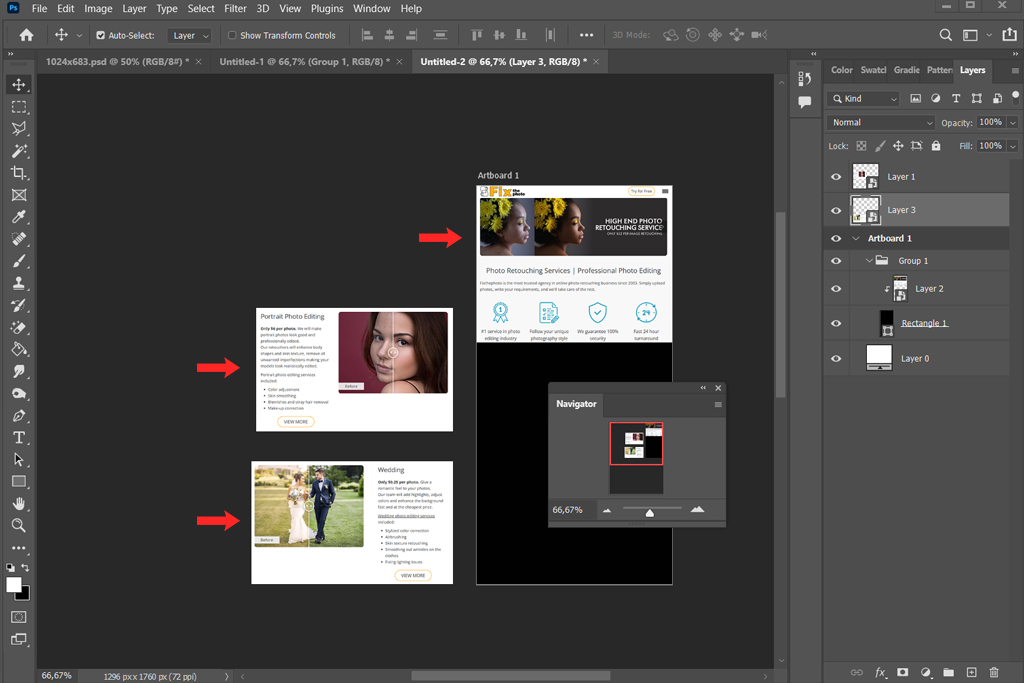Open the Search icon in options bar
The image size is (1024, 683).
(945, 35)
